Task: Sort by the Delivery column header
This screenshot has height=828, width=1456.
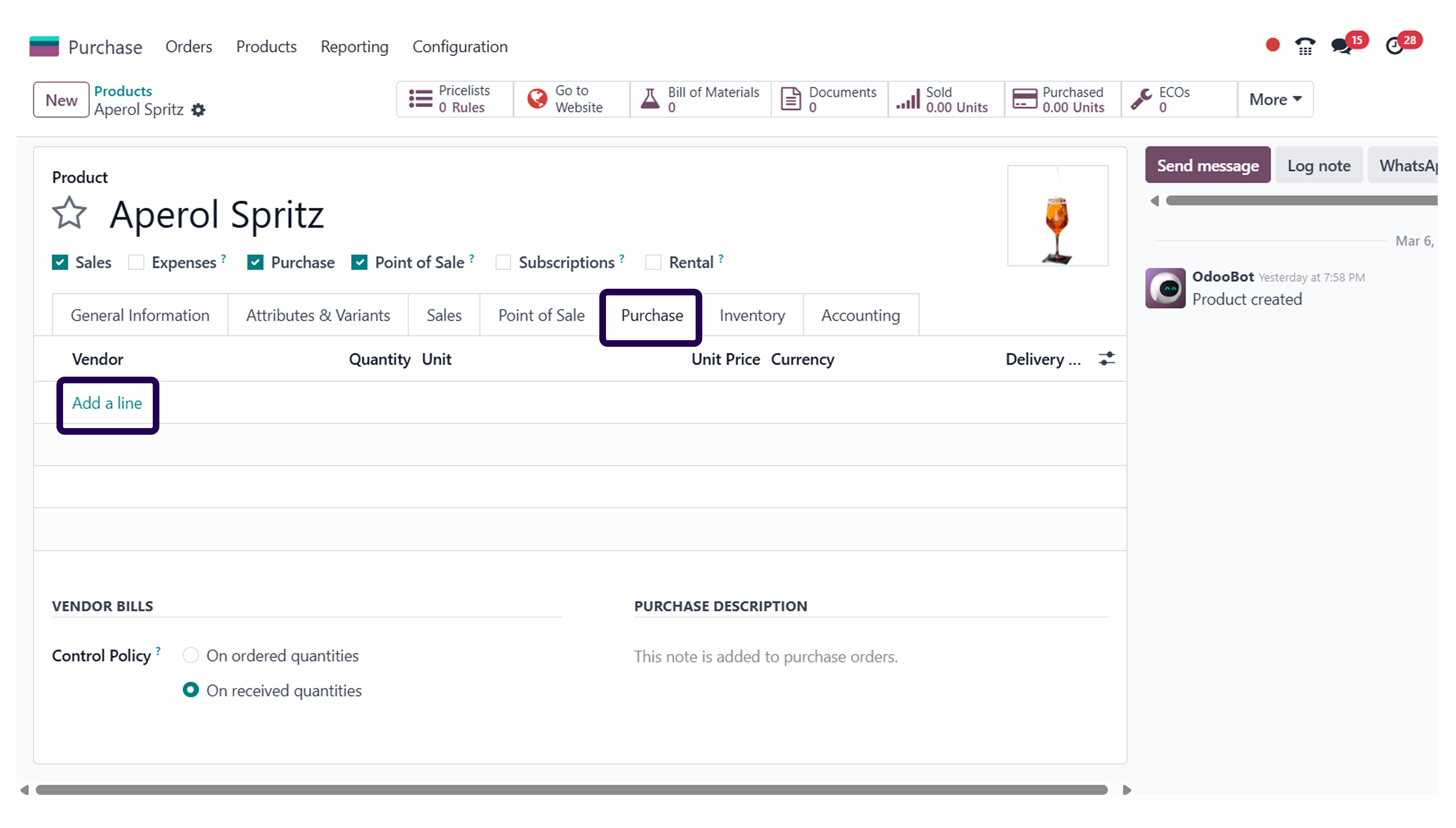Action: pos(1043,359)
